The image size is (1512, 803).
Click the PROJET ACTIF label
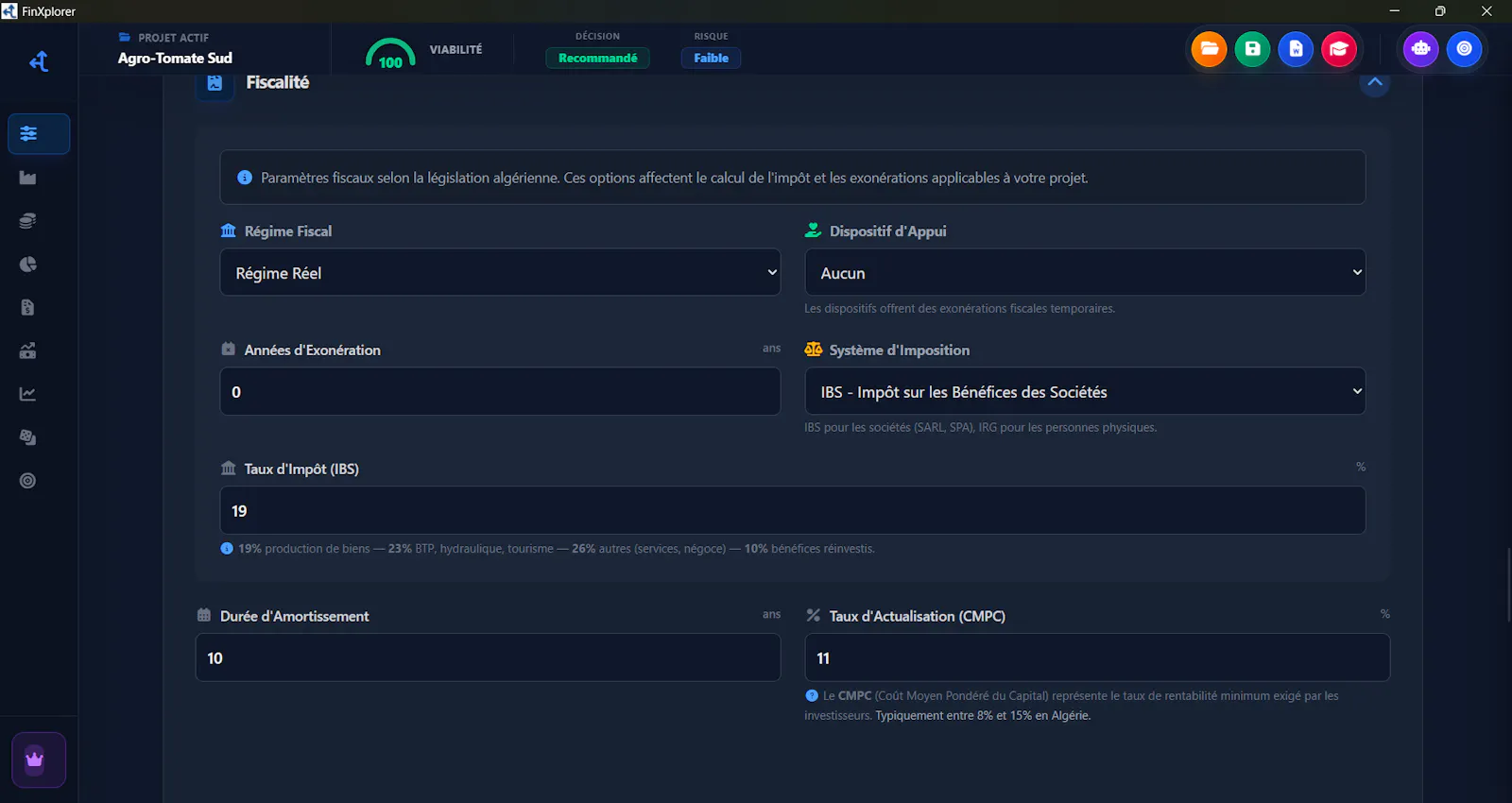click(174, 38)
